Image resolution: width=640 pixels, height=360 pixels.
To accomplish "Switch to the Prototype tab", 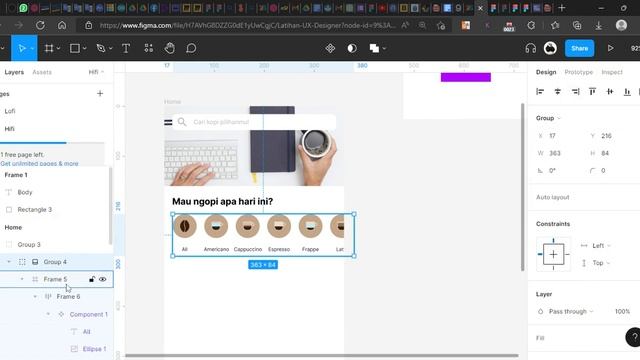I will [579, 72].
